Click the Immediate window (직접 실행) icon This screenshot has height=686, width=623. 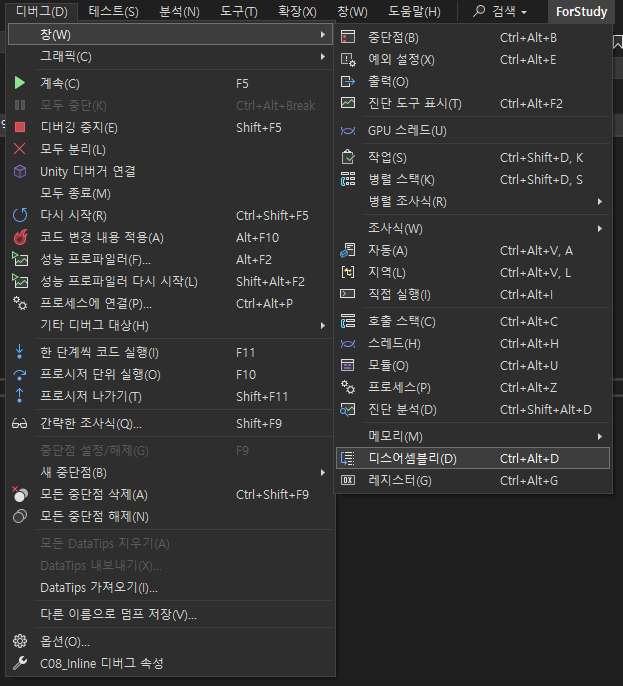[348, 294]
